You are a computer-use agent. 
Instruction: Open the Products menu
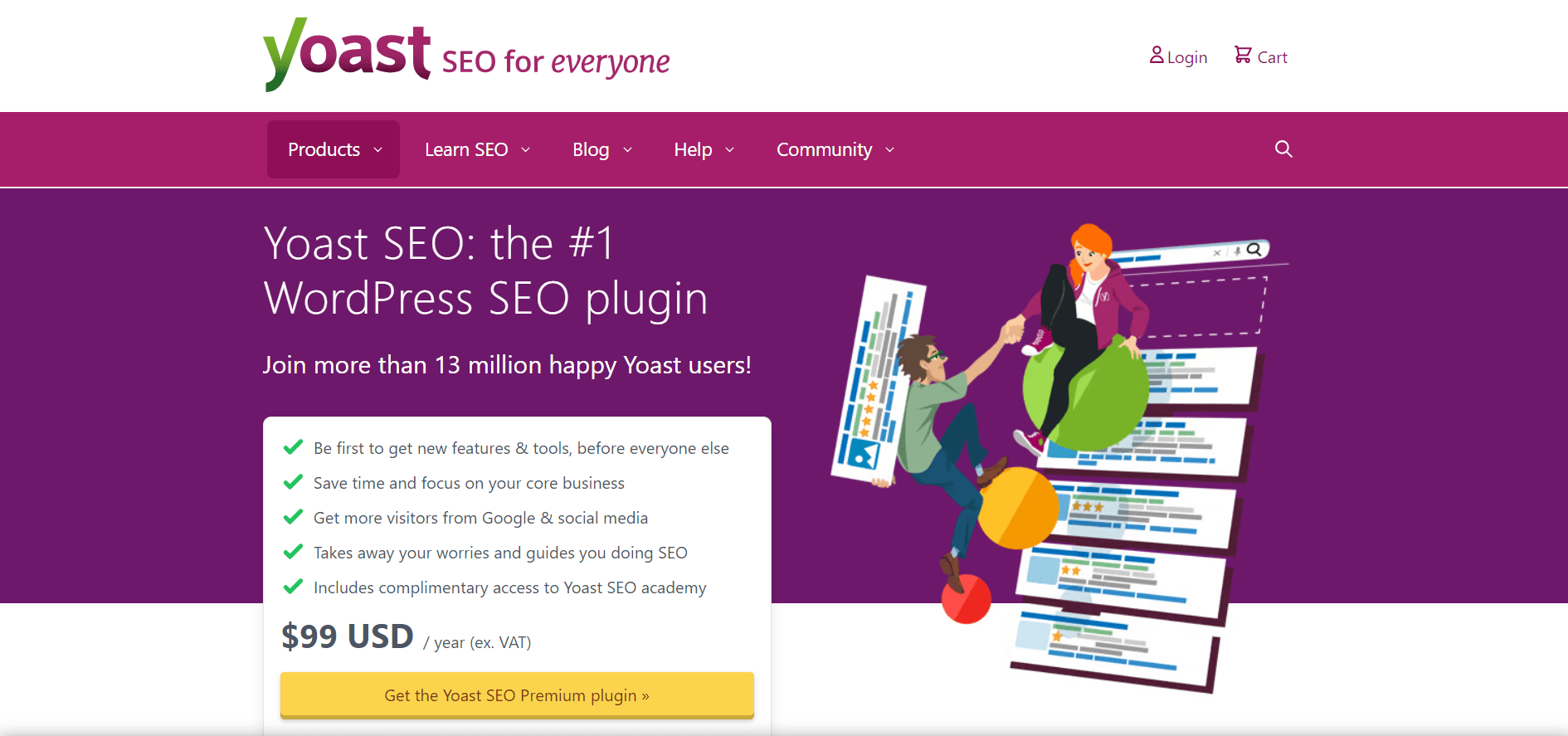334,149
